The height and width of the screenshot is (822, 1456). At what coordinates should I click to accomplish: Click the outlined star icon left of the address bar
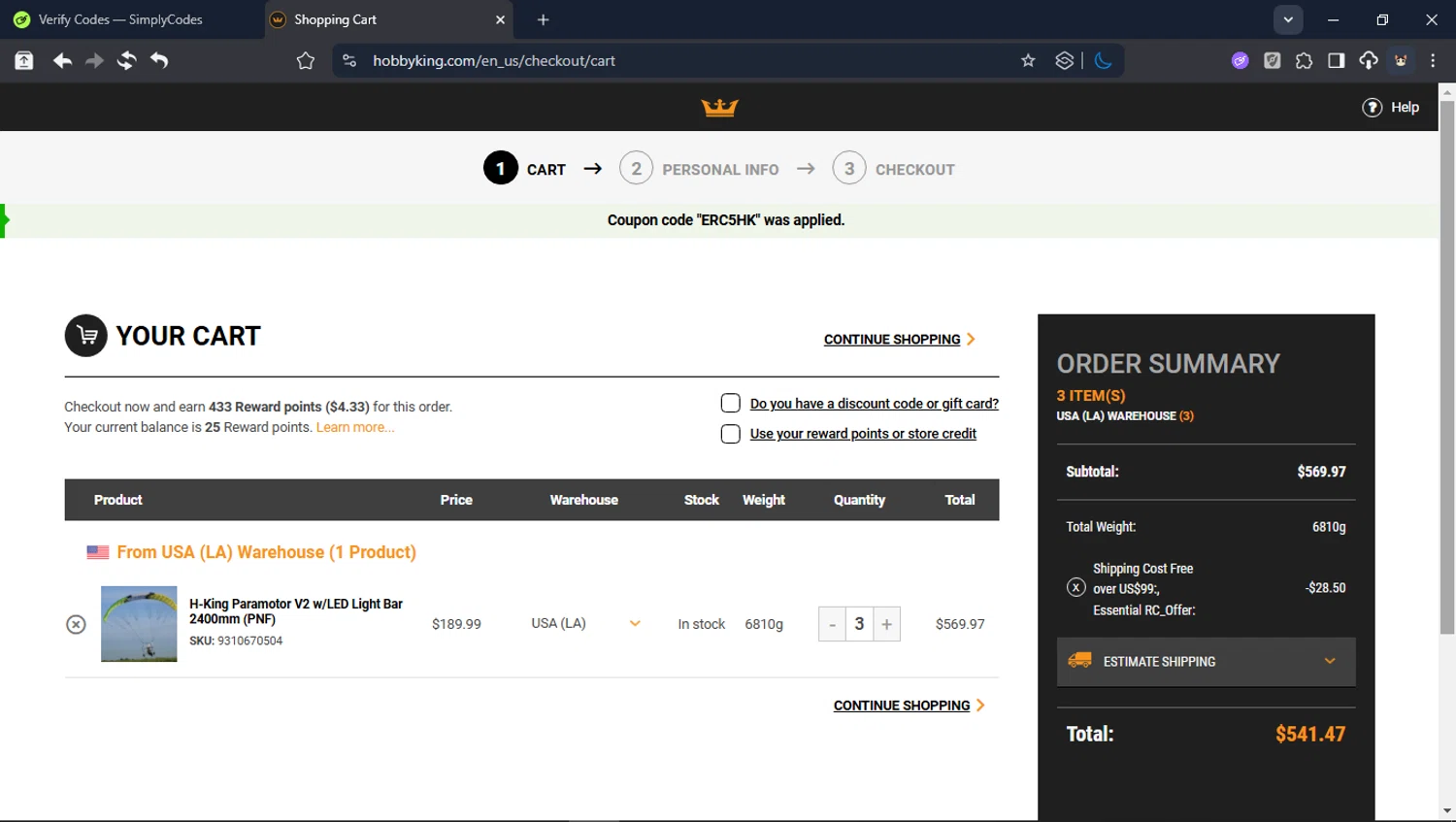coord(306,60)
